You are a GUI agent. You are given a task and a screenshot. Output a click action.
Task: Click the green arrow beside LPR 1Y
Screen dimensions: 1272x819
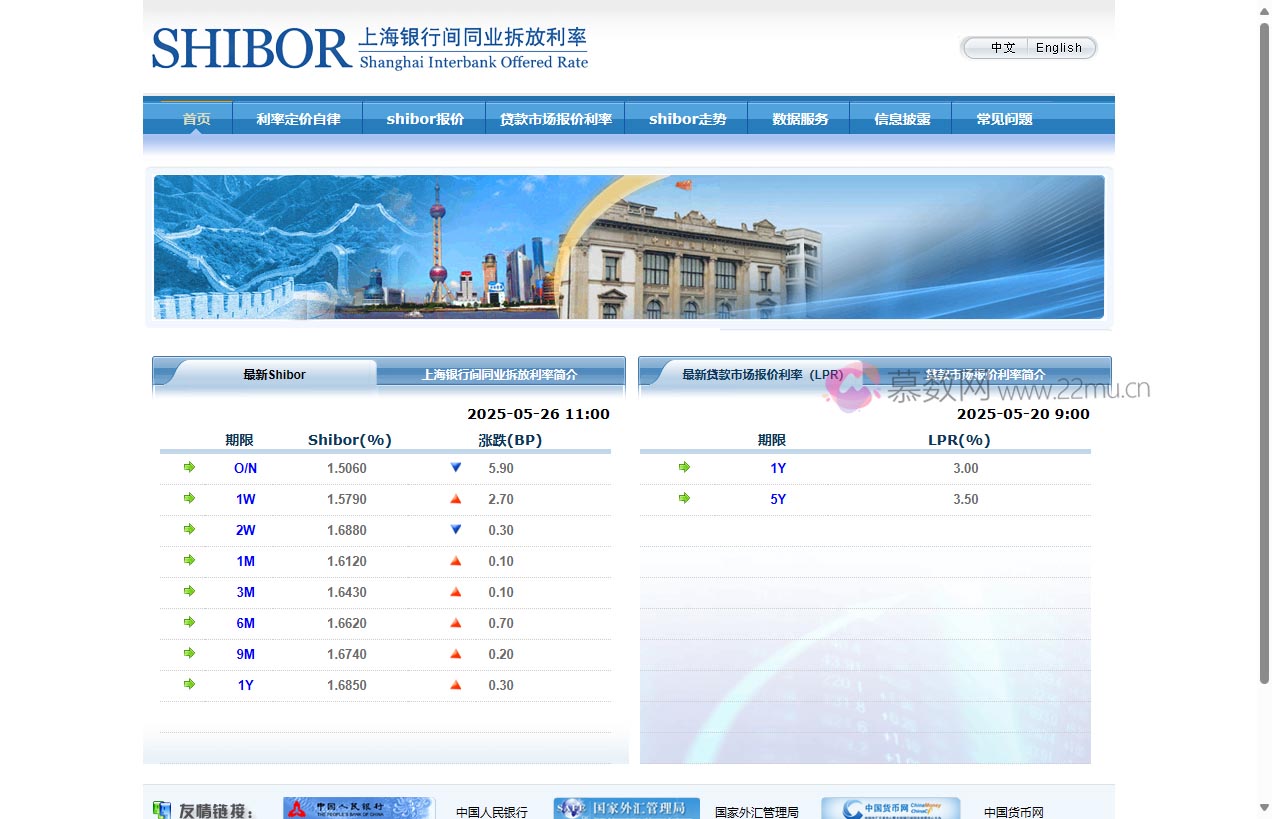click(x=684, y=467)
